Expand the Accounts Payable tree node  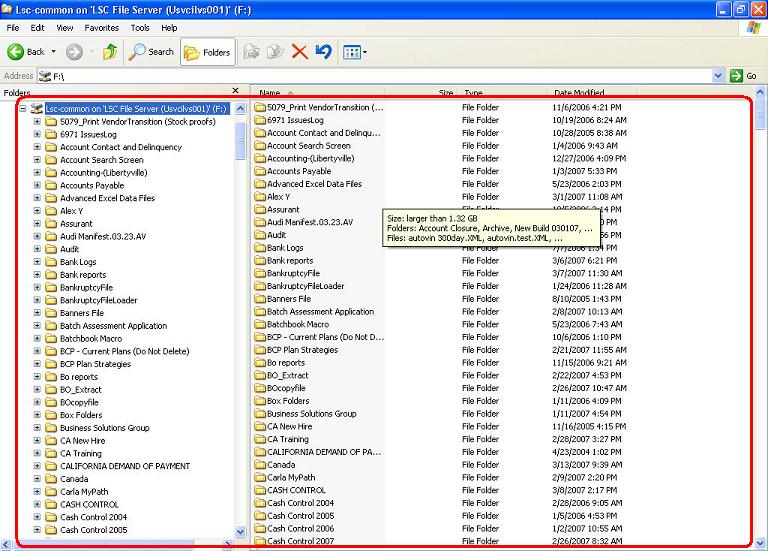(x=37, y=185)
